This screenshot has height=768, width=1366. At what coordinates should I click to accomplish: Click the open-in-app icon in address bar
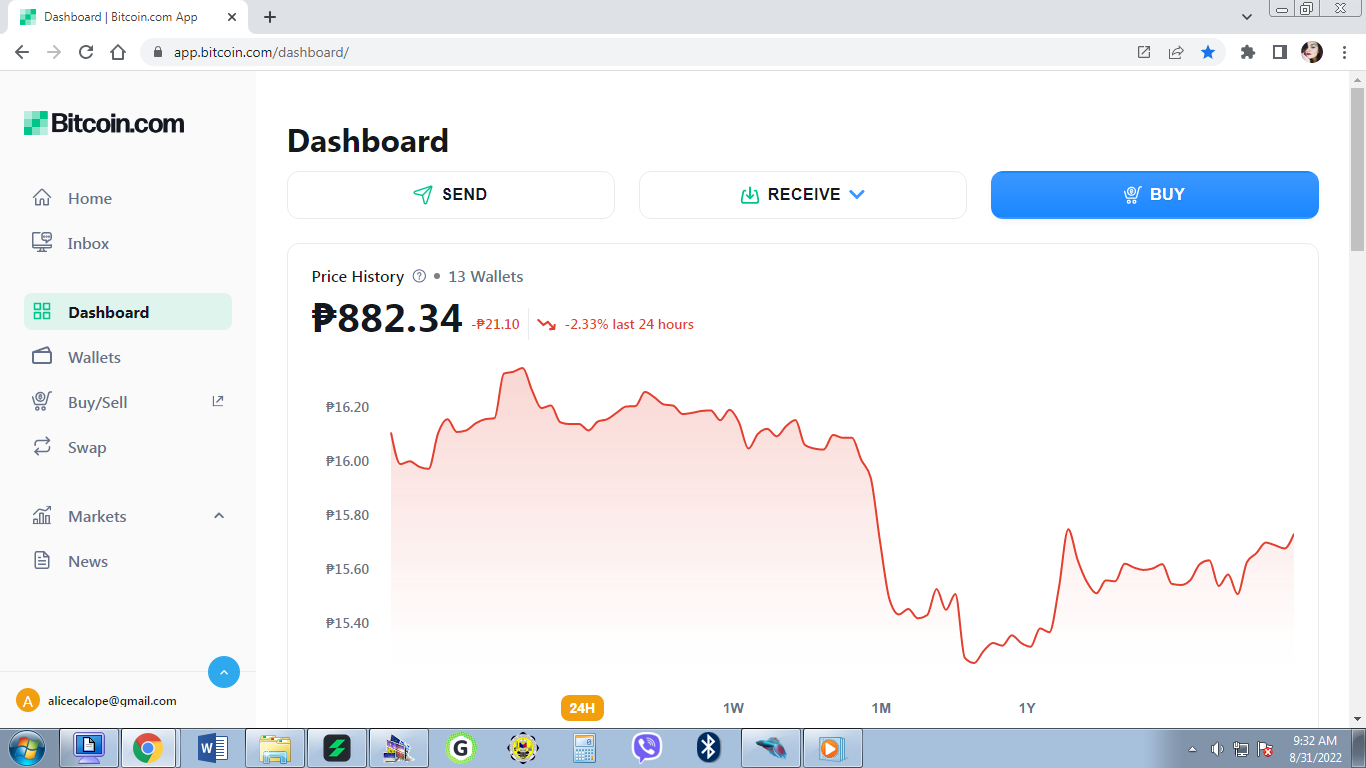1144,52
